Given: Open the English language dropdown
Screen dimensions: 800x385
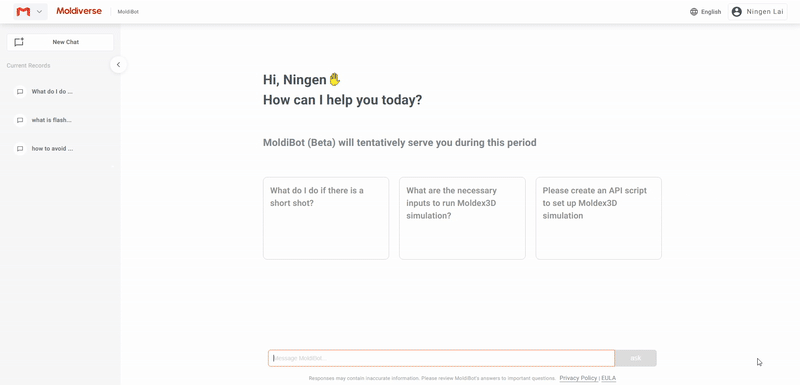Looking at the screenshot, I should [706, 12].
